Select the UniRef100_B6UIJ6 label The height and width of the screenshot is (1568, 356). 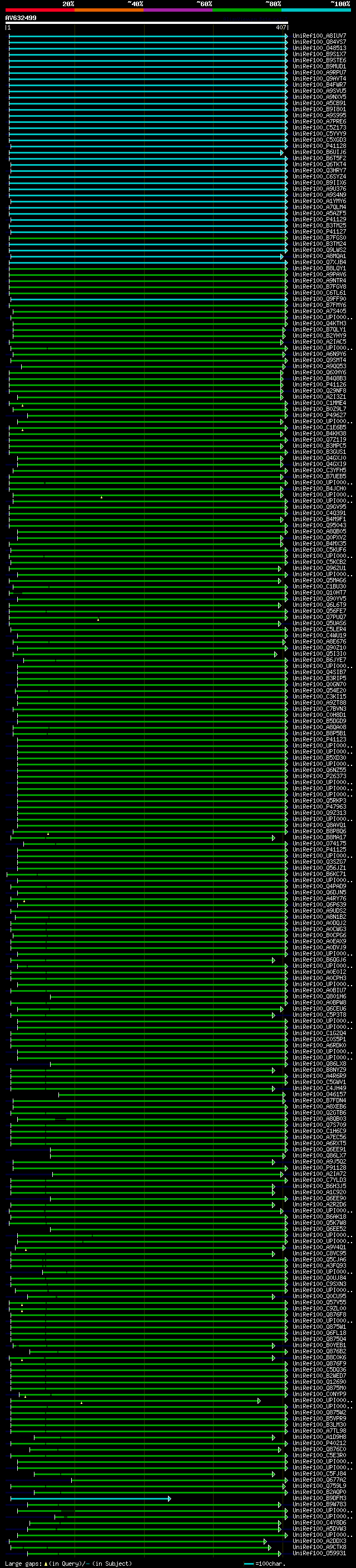(x=319, y=152)
